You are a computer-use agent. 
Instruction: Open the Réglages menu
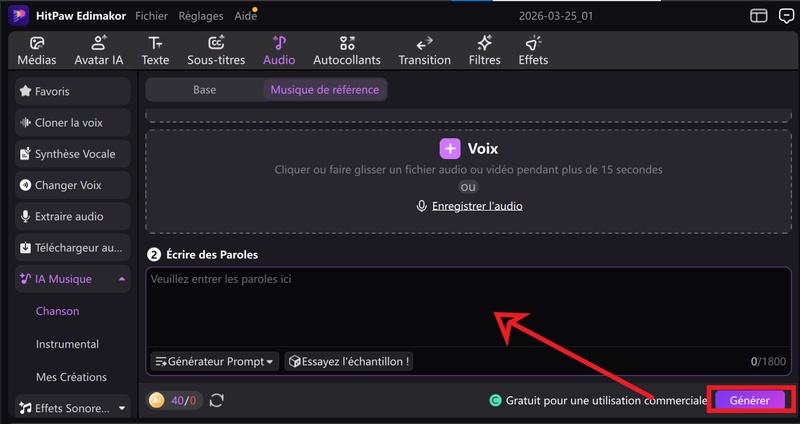pyautogui.click(x=201, y=16)
